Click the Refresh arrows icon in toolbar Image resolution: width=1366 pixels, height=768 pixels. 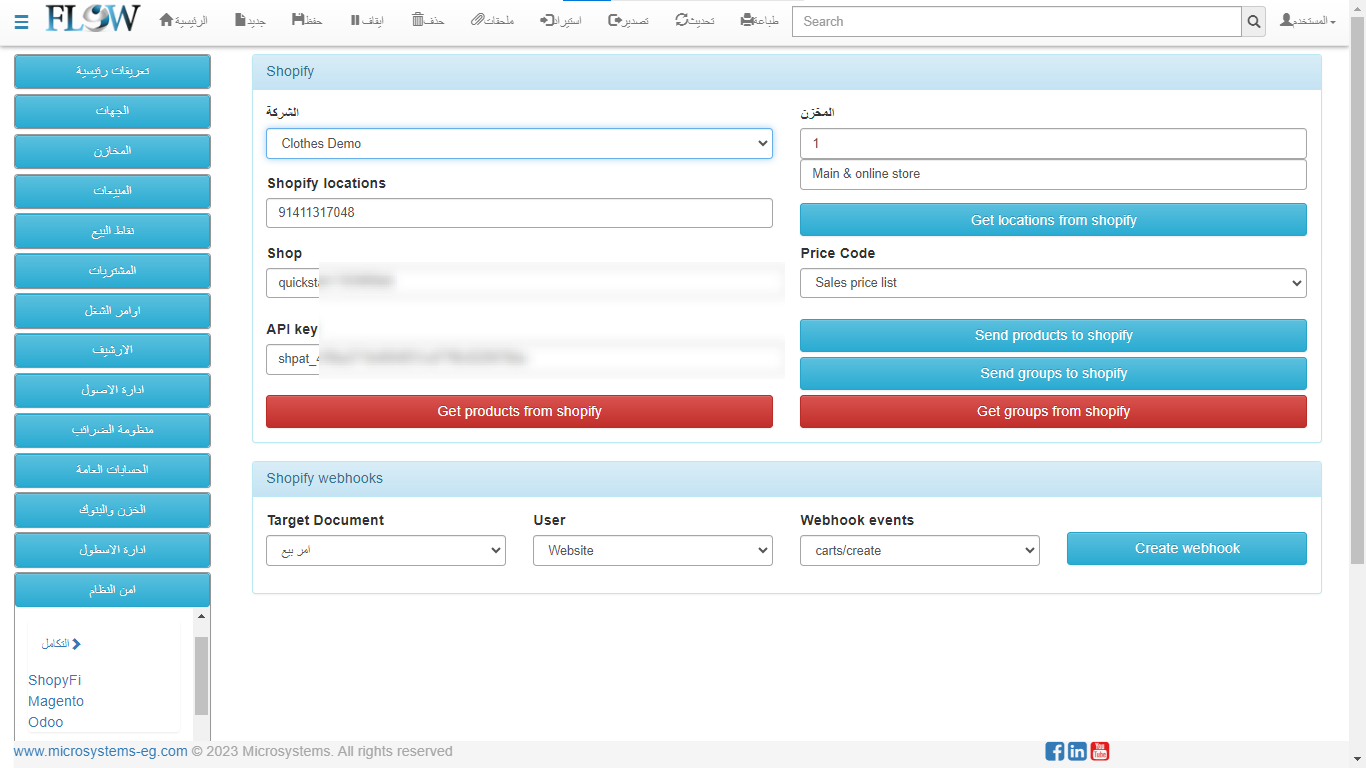[682, 20]
